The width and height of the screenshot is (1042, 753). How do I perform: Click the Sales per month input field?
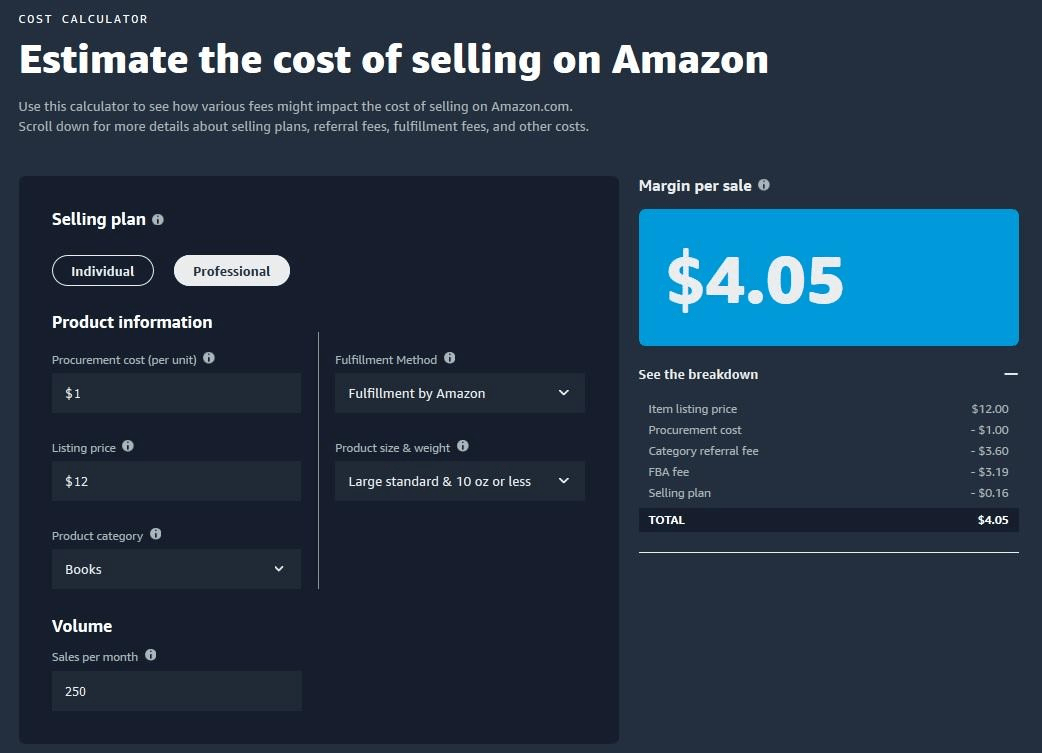[x=176, y=690]
